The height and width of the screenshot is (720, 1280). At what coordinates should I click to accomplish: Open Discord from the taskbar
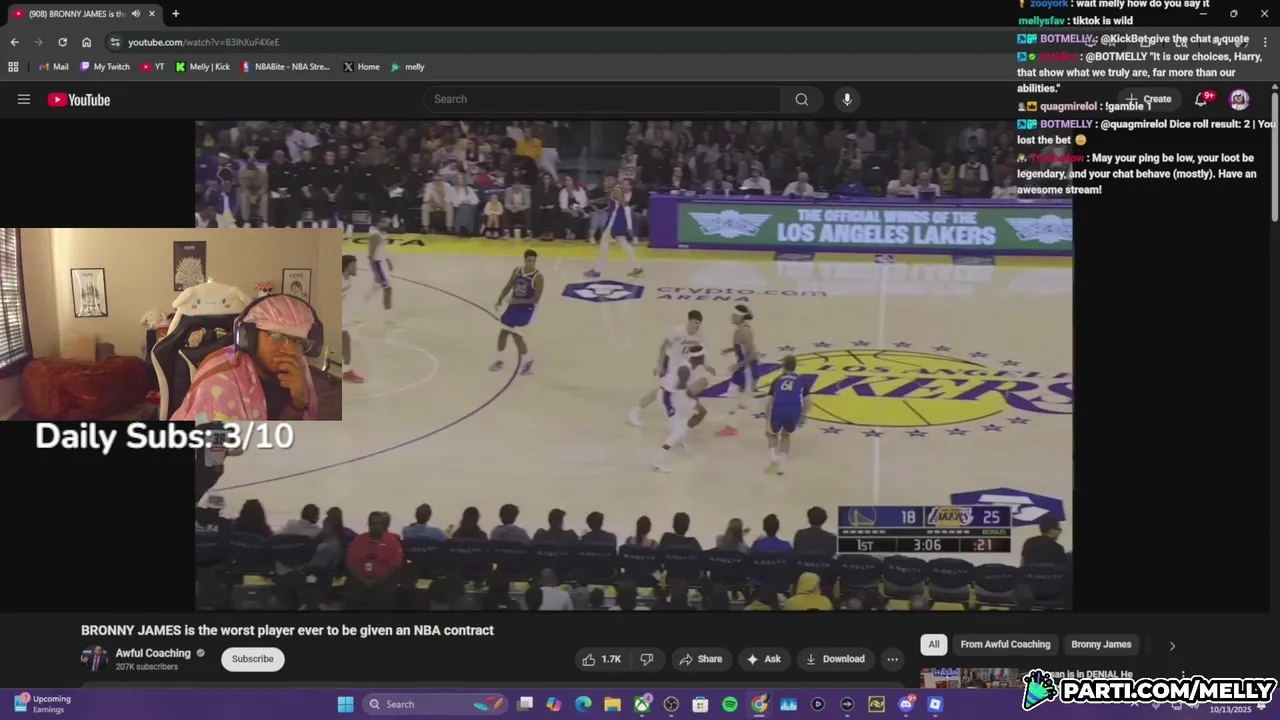tap(906, 704)
